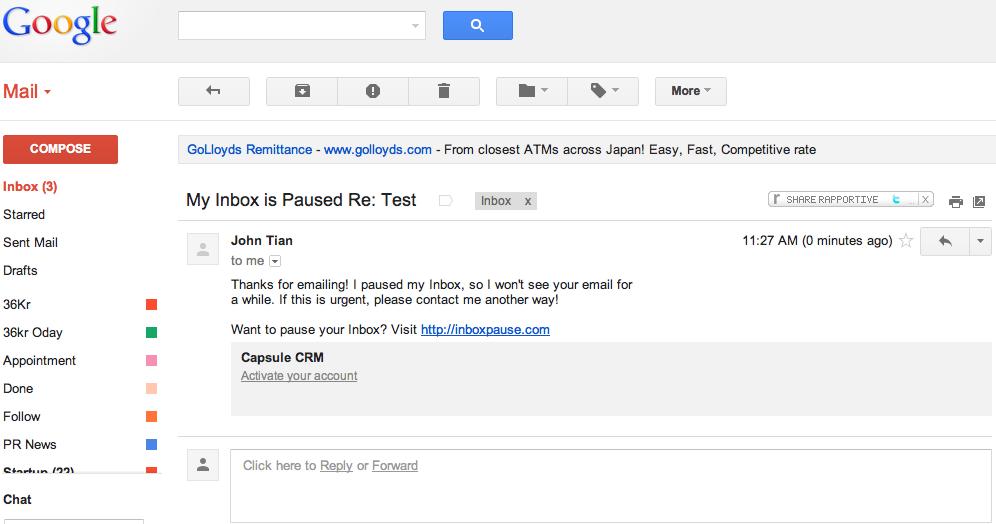
Task: Click the reply arrow button beside the timestamp
Action: pos(945,241)
